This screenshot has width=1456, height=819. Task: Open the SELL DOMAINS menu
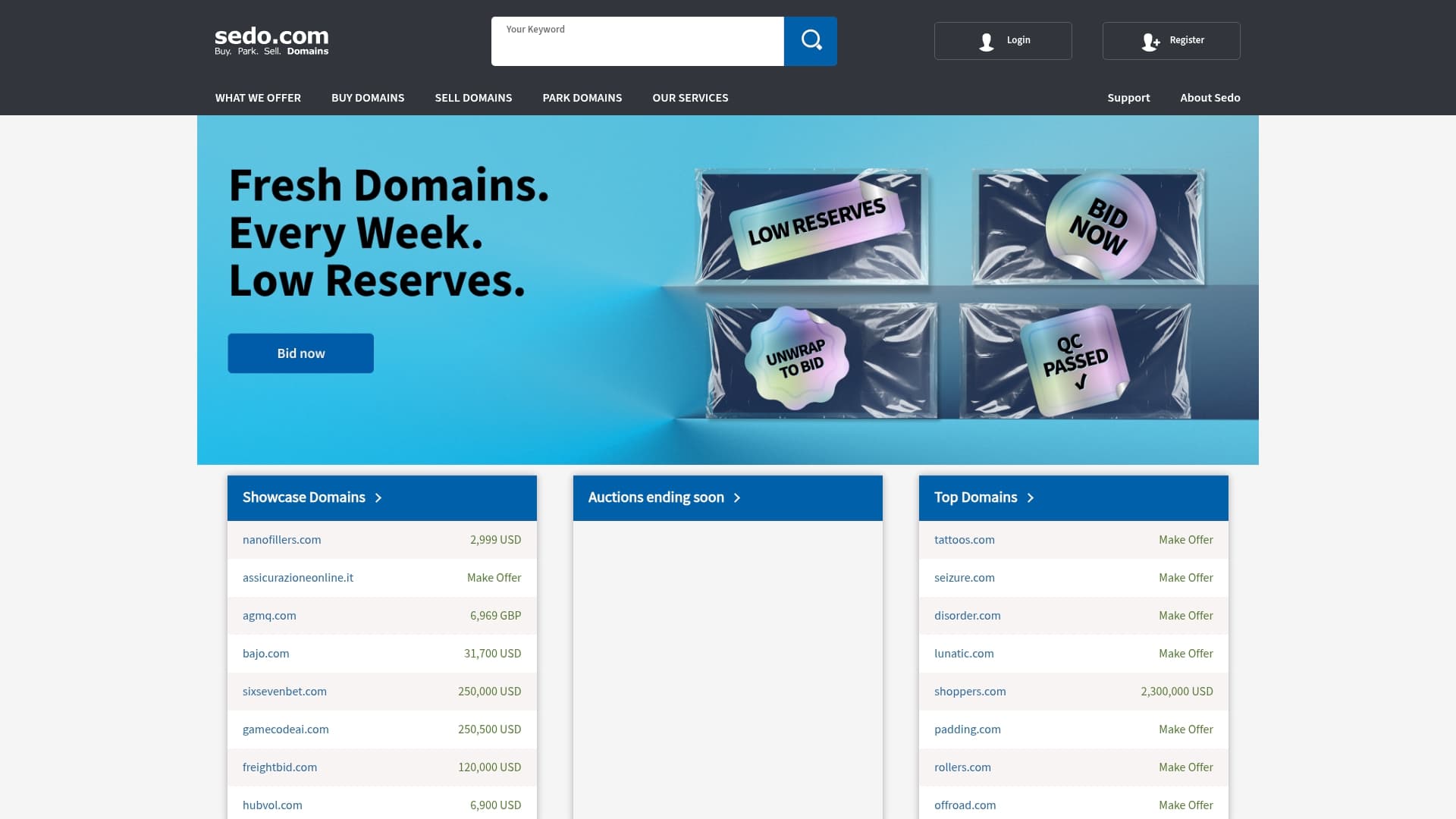pyautogui.click(x=473, y=98)
